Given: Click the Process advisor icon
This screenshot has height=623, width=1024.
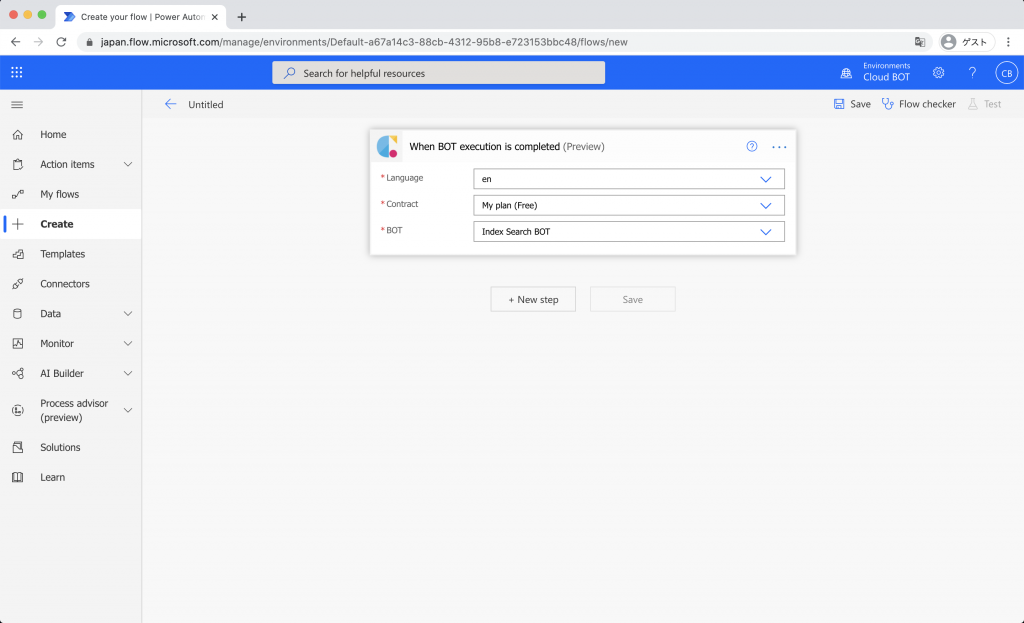Looking at the screenshot, I should (x=18, y=410).
